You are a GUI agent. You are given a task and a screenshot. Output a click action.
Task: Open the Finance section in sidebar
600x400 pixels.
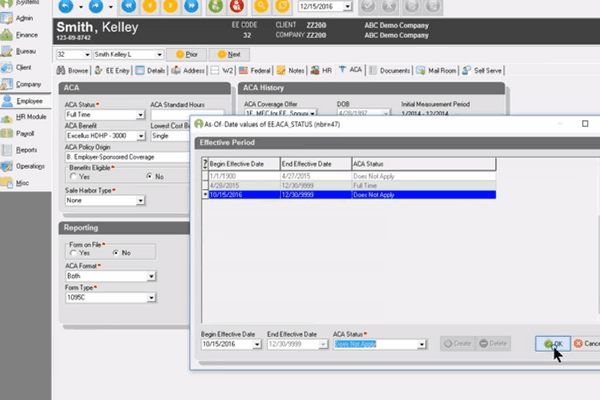pos(25,35)
